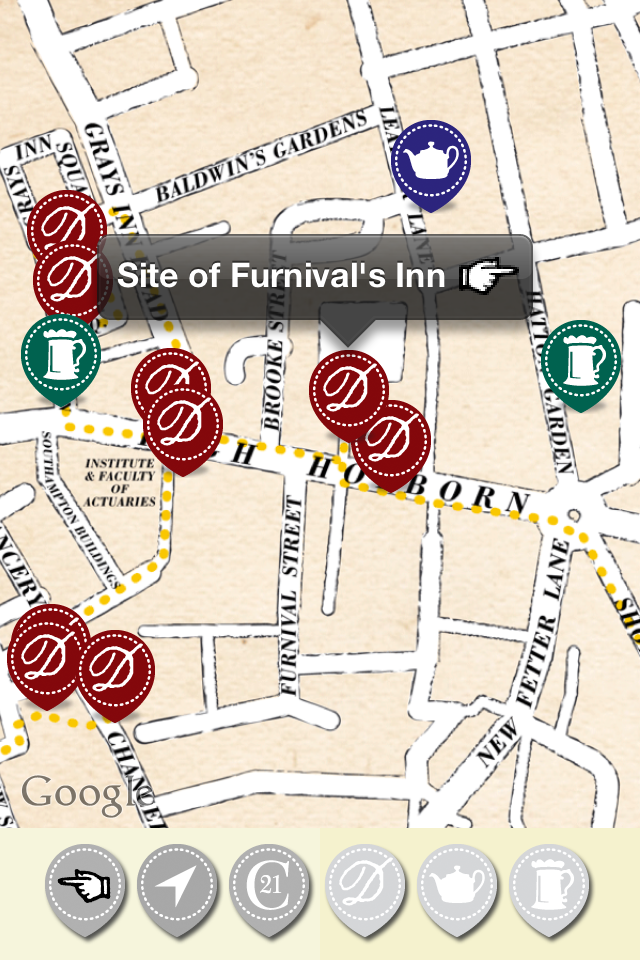
Task: Click the Google logo on the map
Action: pos(88,792)
